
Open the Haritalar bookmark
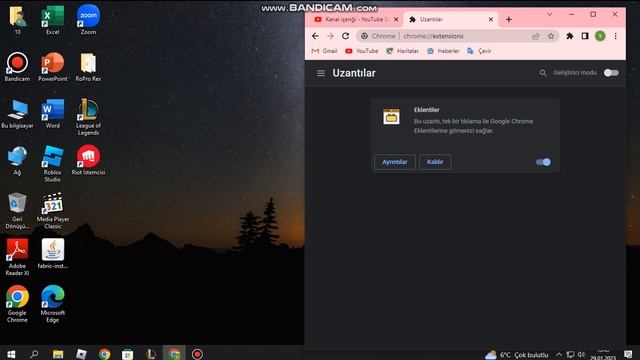point(402,51)
